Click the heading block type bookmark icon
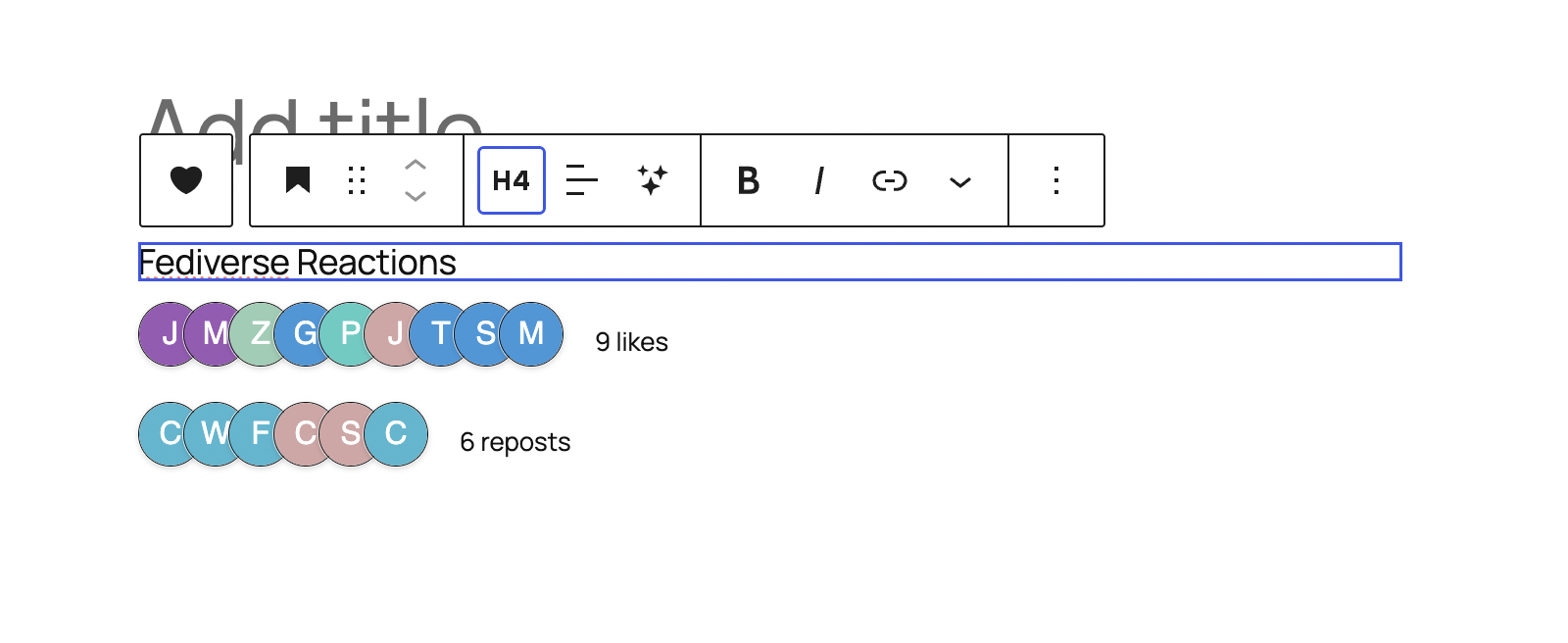The width and height of the screenshot is (1568, 643). click(298, 180)
